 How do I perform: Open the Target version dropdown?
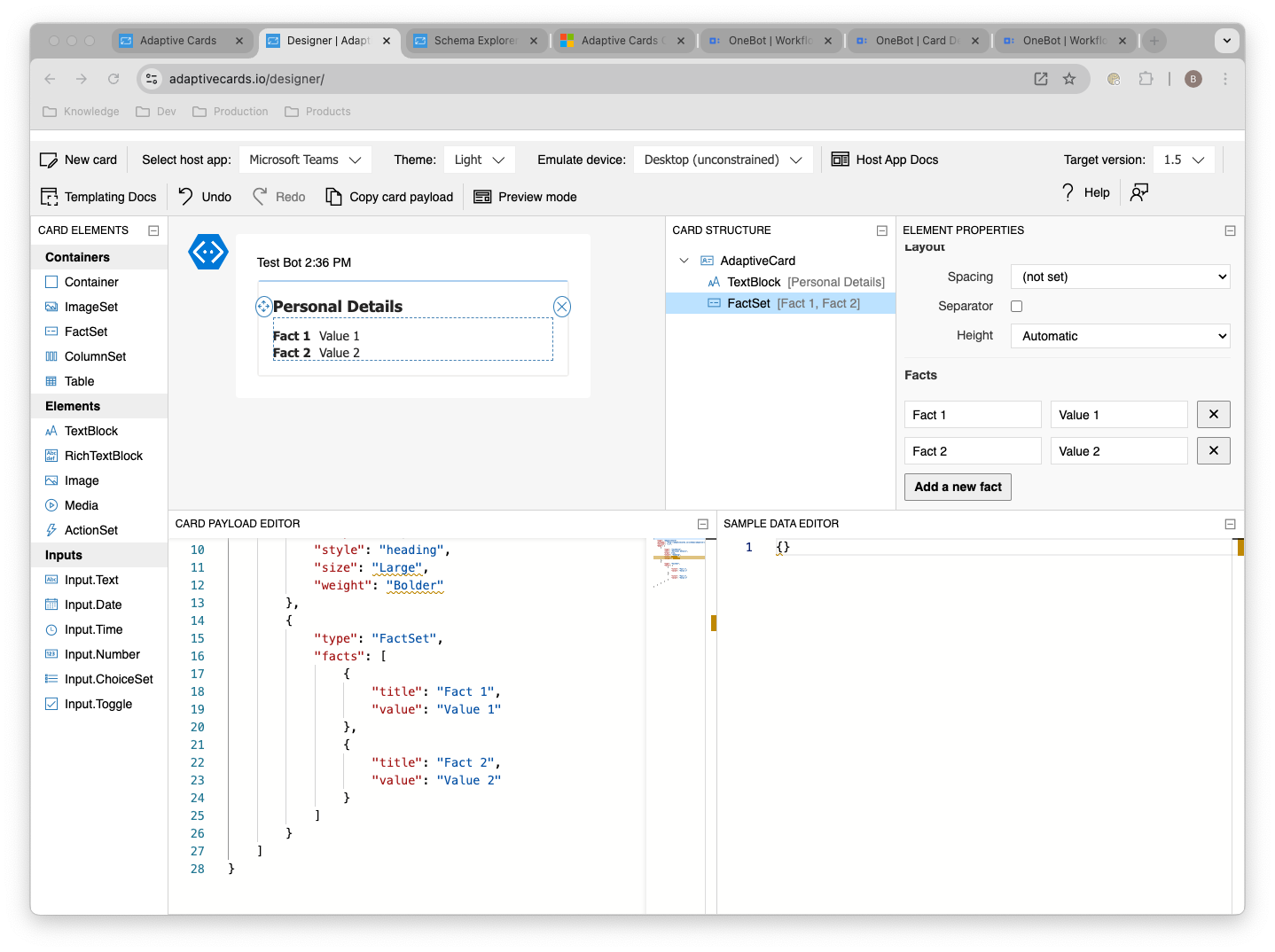pyautogui.click(x=1184, y=160)
